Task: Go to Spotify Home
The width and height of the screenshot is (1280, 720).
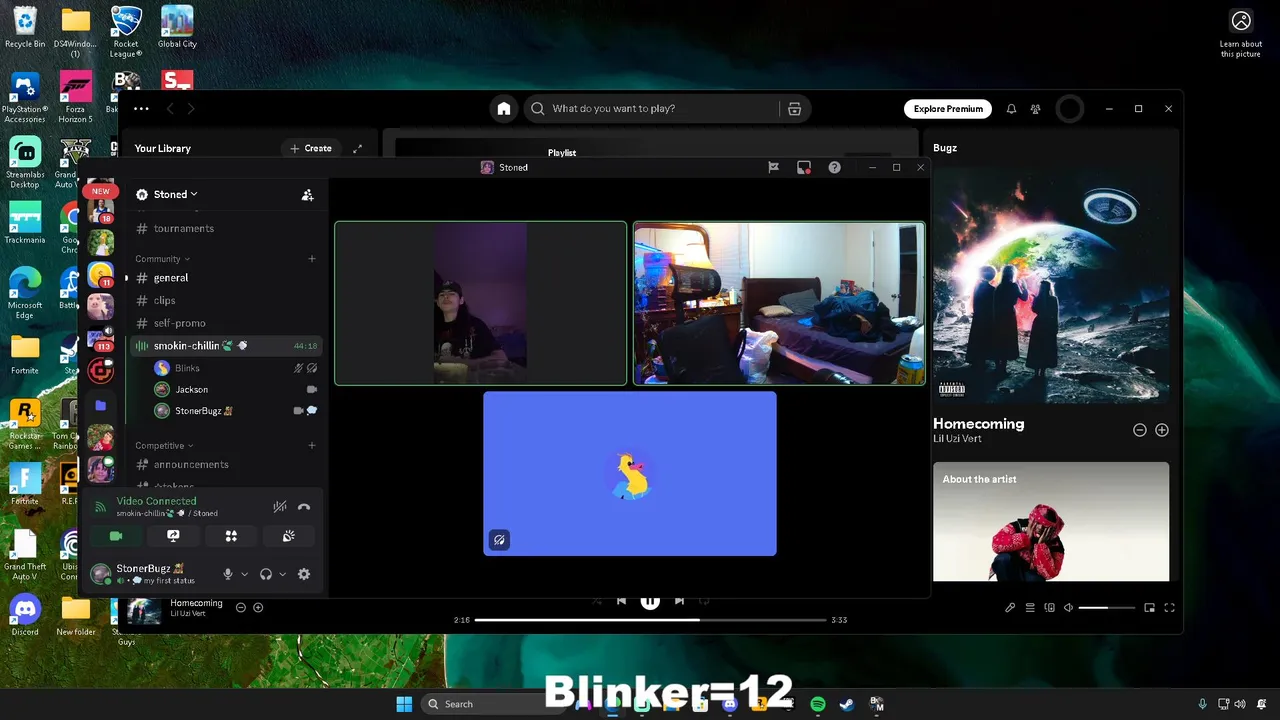Action: coord(504,109)
